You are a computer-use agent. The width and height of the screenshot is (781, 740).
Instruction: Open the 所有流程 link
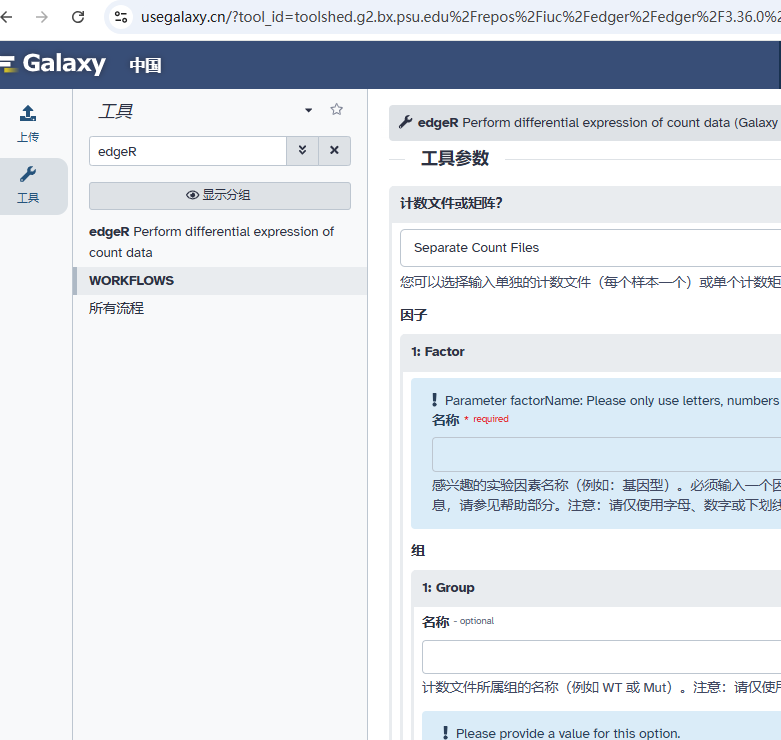point(117,308)
